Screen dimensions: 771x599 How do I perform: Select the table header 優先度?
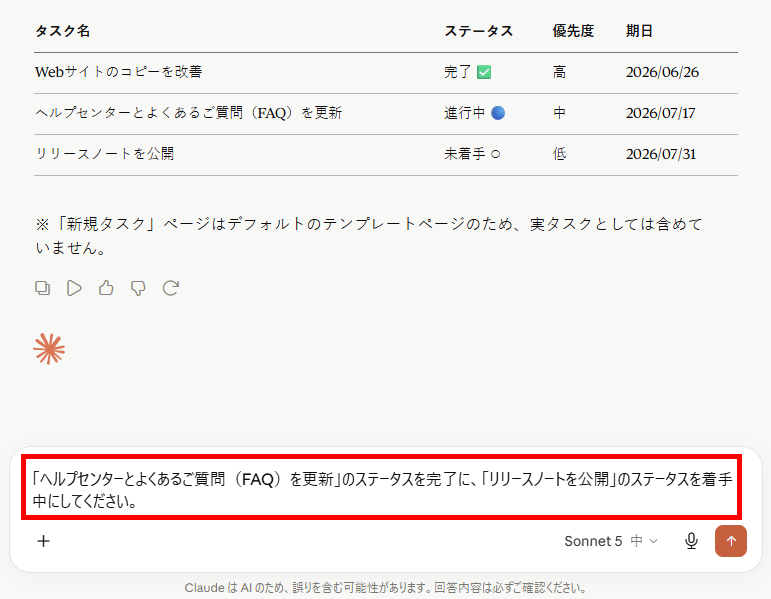(573, 31)
